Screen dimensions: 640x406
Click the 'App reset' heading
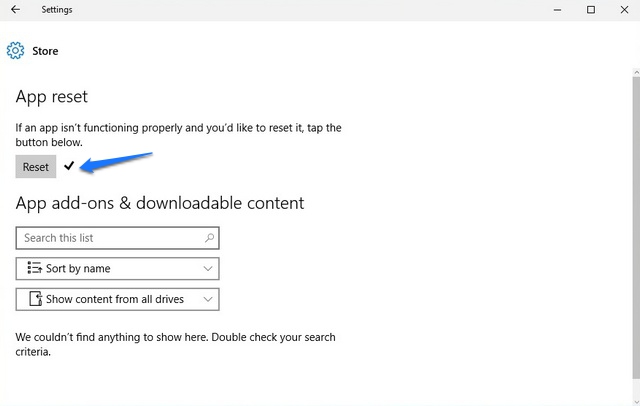(x=52, y=97)
